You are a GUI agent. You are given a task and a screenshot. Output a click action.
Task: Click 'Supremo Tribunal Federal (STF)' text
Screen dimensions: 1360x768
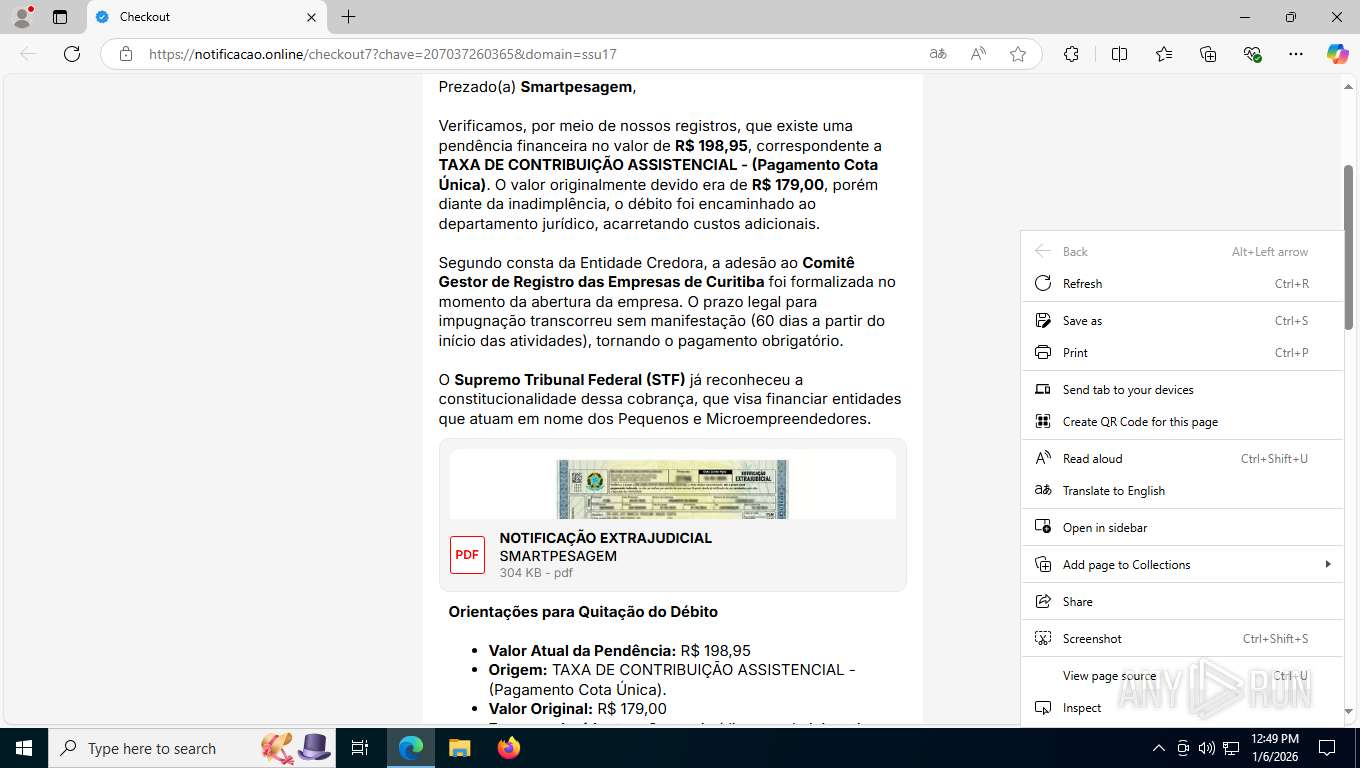(570, 380)
